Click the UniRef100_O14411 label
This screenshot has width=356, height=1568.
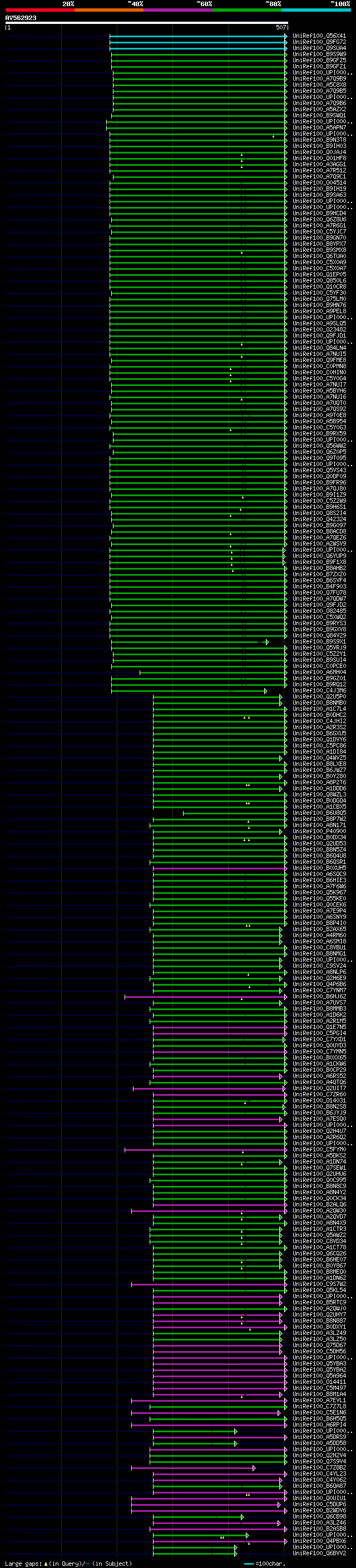tap(319, 1382)
